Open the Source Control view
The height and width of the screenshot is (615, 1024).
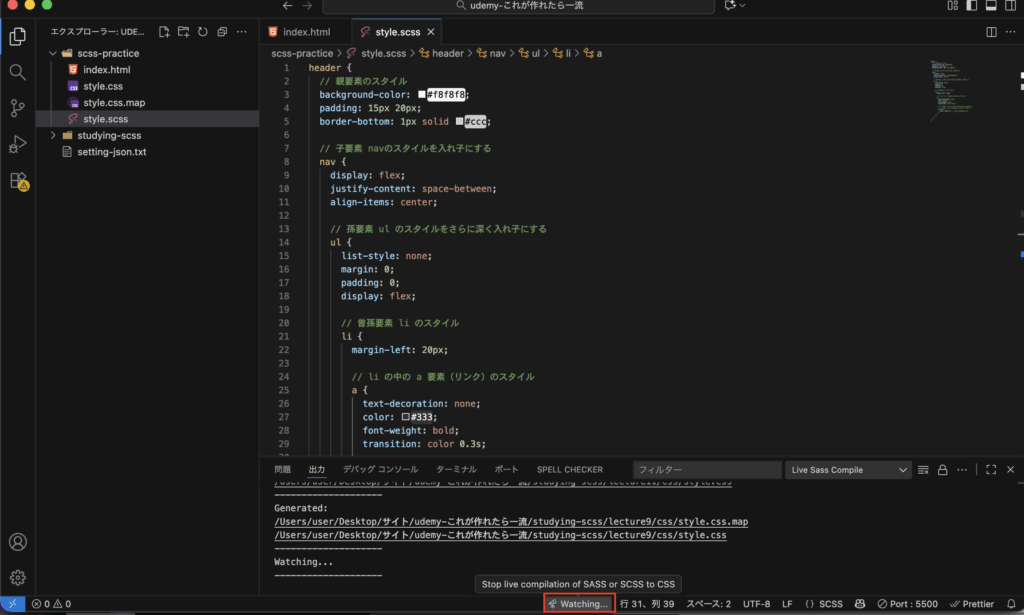[17, 108]
